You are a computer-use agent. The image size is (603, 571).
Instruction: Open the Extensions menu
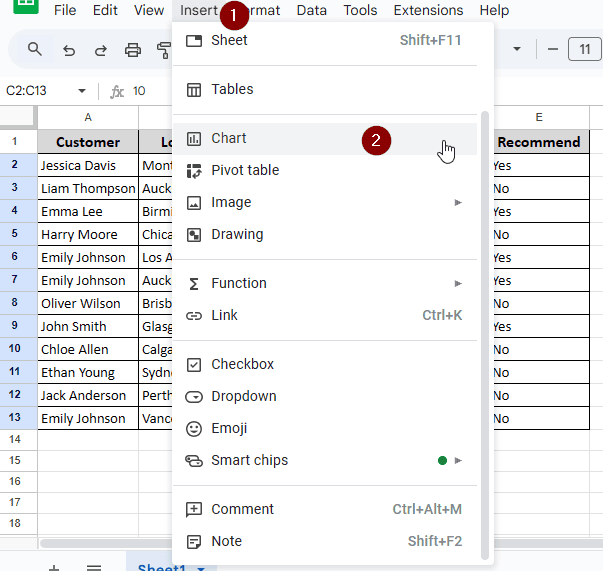point(428,10)
